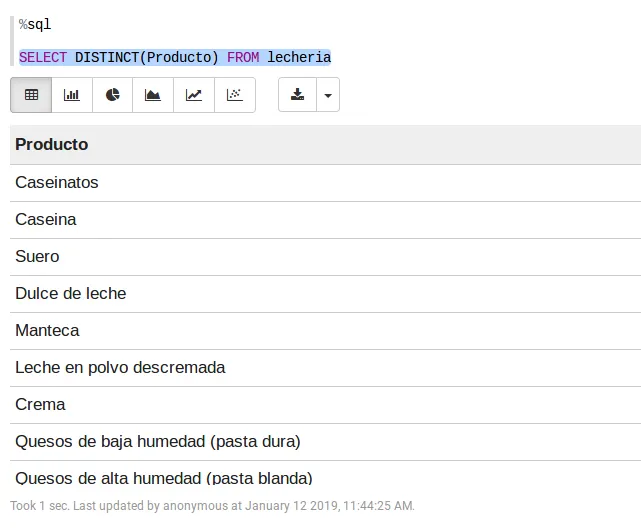Open download format dropdown arrow
The image size is (641, 530).
328,95
